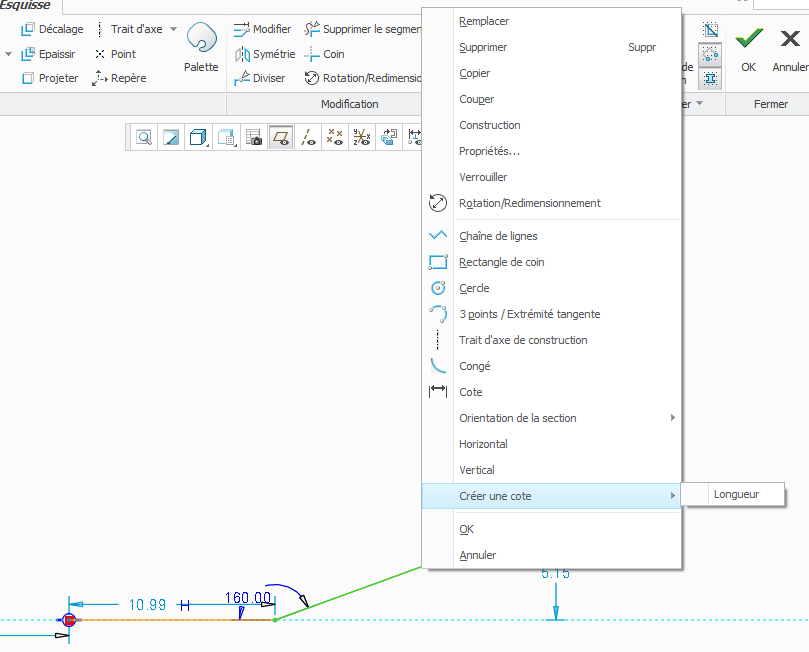Expand the ribbon group overflow arrow near Fermer

(x=700, y=103)
